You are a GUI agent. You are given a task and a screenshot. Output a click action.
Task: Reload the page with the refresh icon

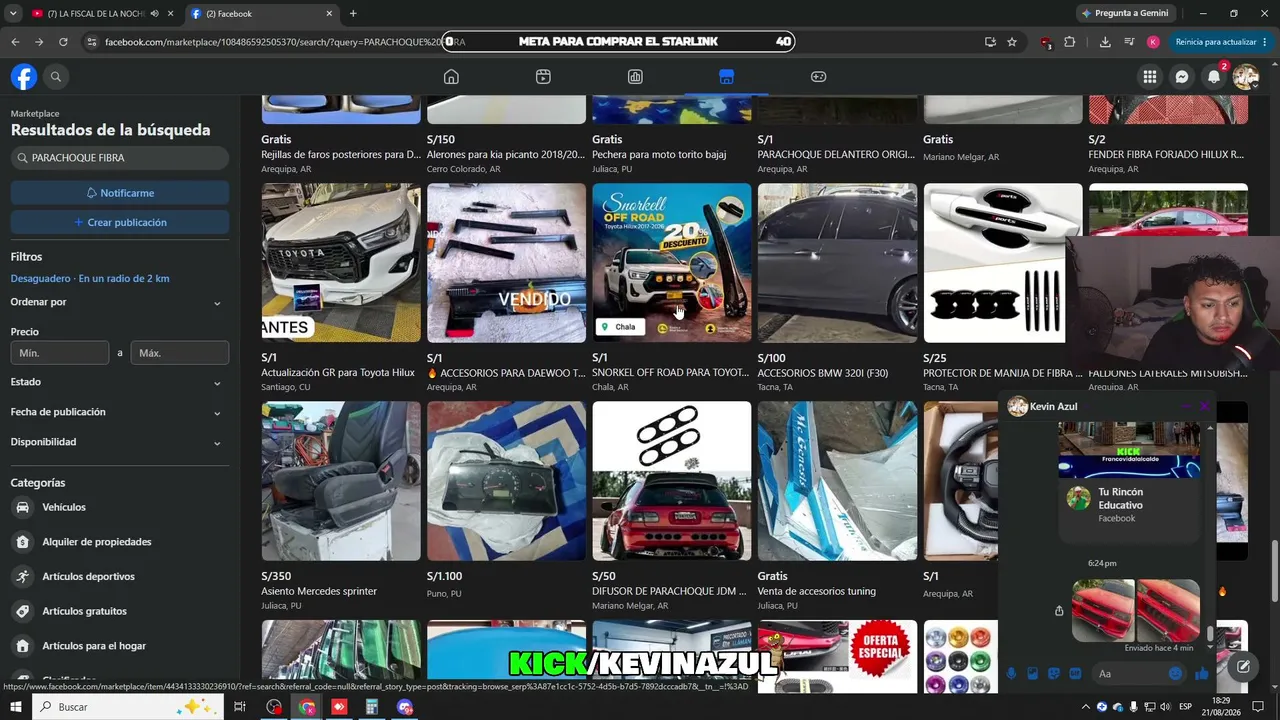click(x=63, y=42)
